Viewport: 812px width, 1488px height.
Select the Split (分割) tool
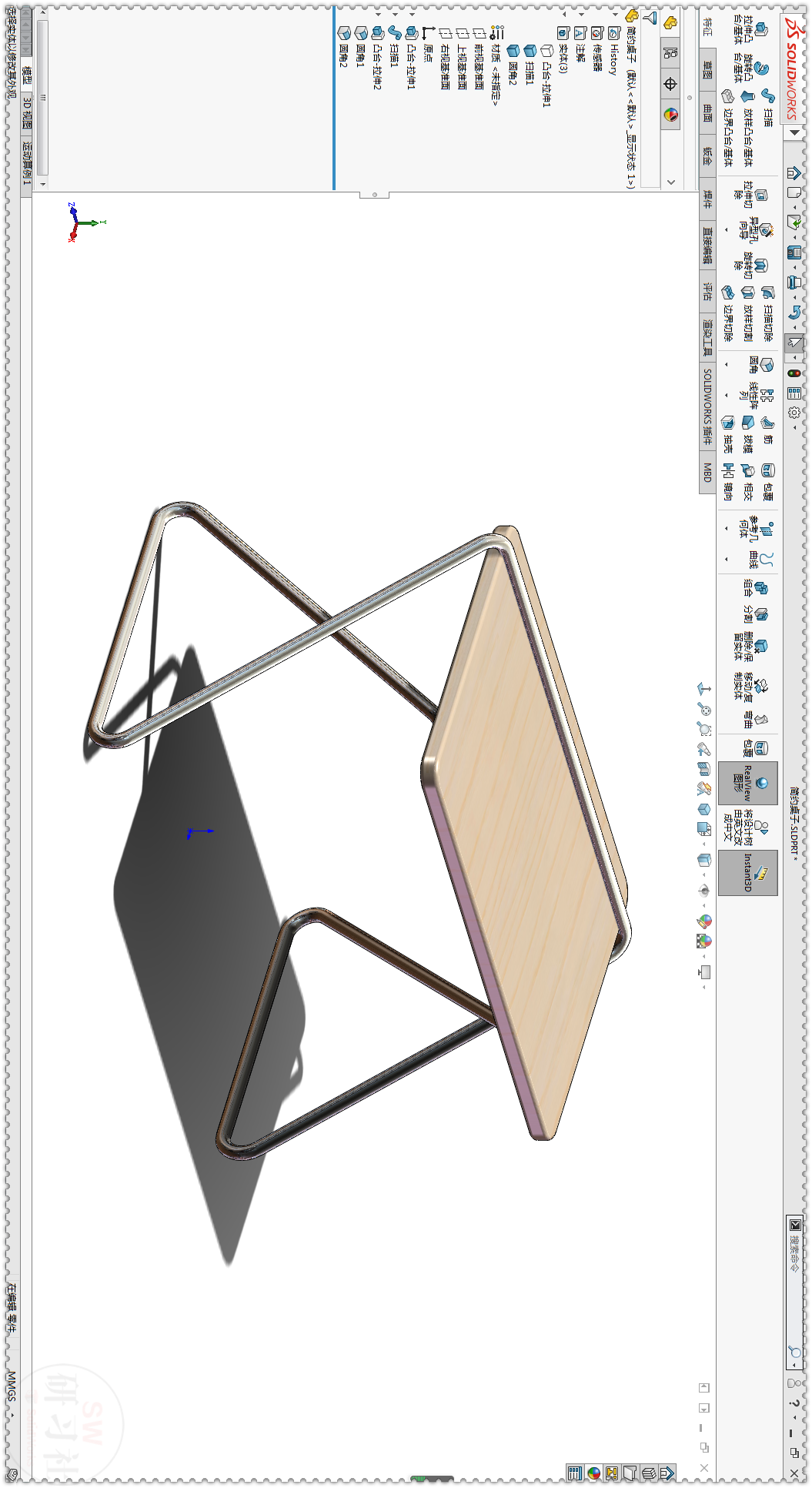click(755, 614)
